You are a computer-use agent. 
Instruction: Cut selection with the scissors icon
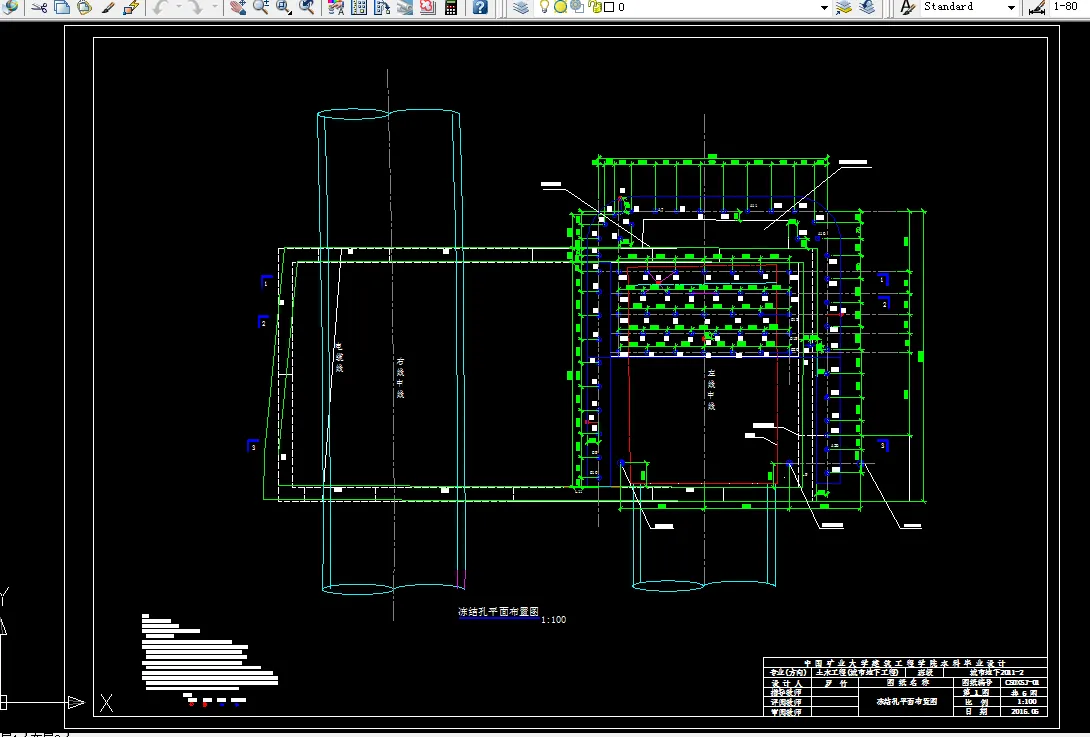(40, 7)
